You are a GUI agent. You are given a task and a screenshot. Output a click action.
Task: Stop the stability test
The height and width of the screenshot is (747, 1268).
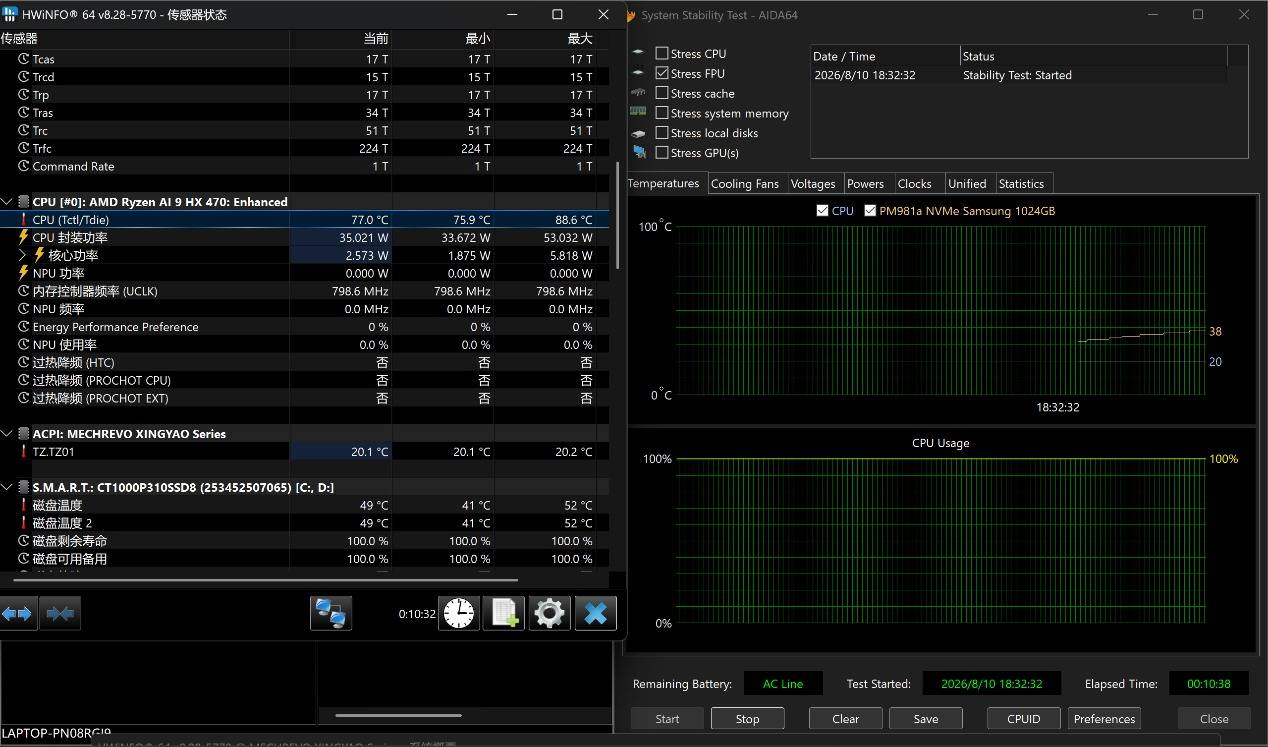pos(747,719)
